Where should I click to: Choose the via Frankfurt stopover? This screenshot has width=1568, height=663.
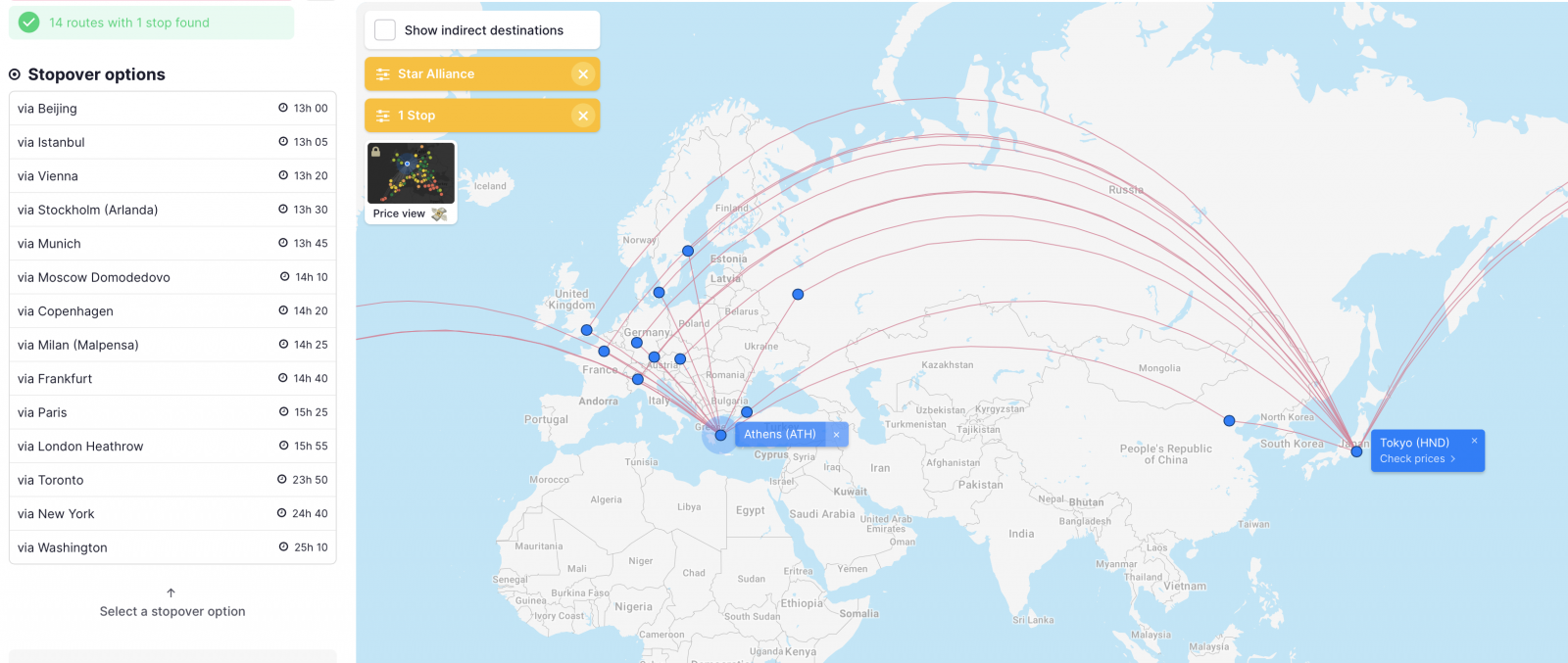(x=172, y=379)
